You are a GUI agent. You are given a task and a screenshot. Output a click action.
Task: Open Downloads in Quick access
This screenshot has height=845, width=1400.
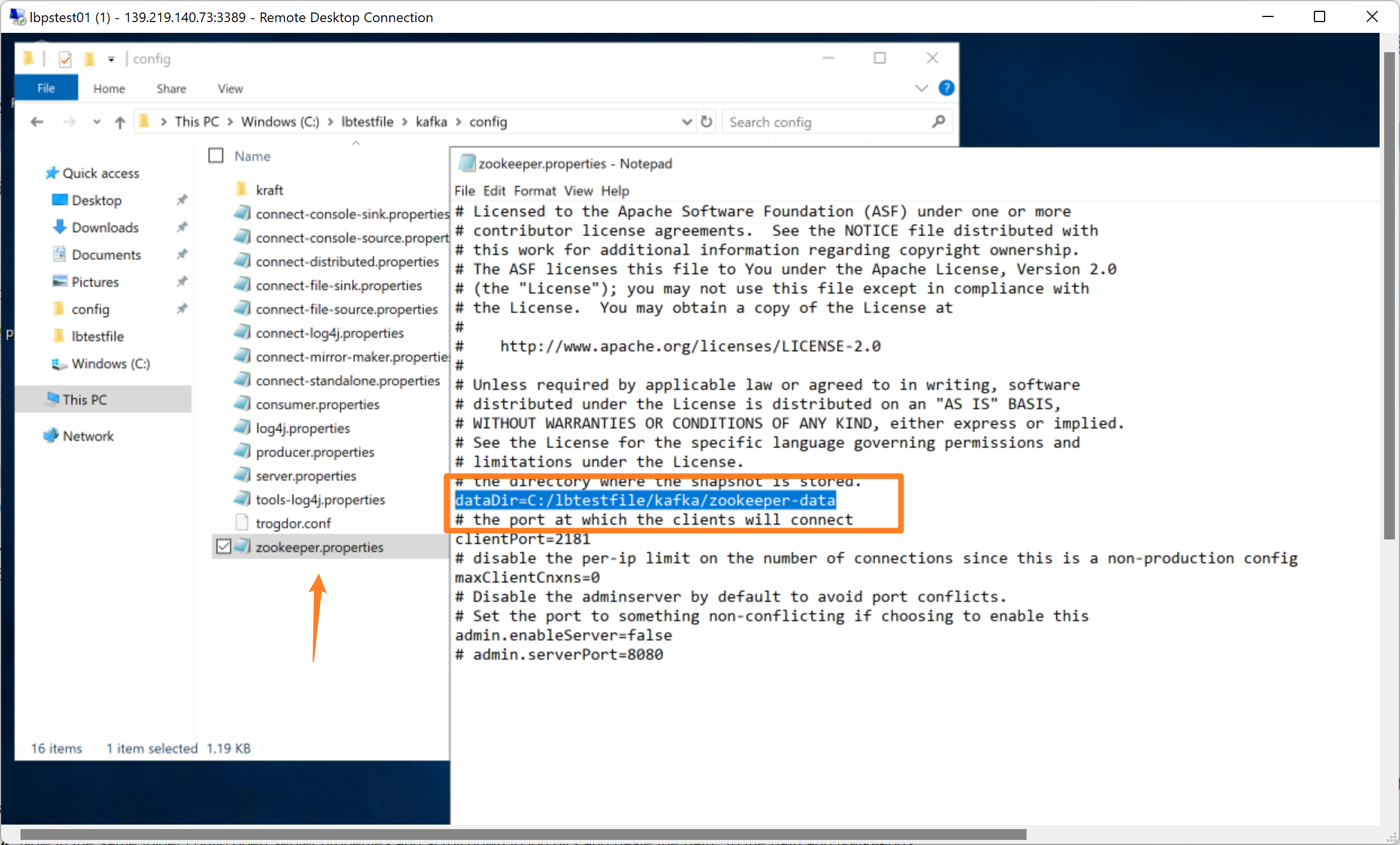tap(105, 227)
